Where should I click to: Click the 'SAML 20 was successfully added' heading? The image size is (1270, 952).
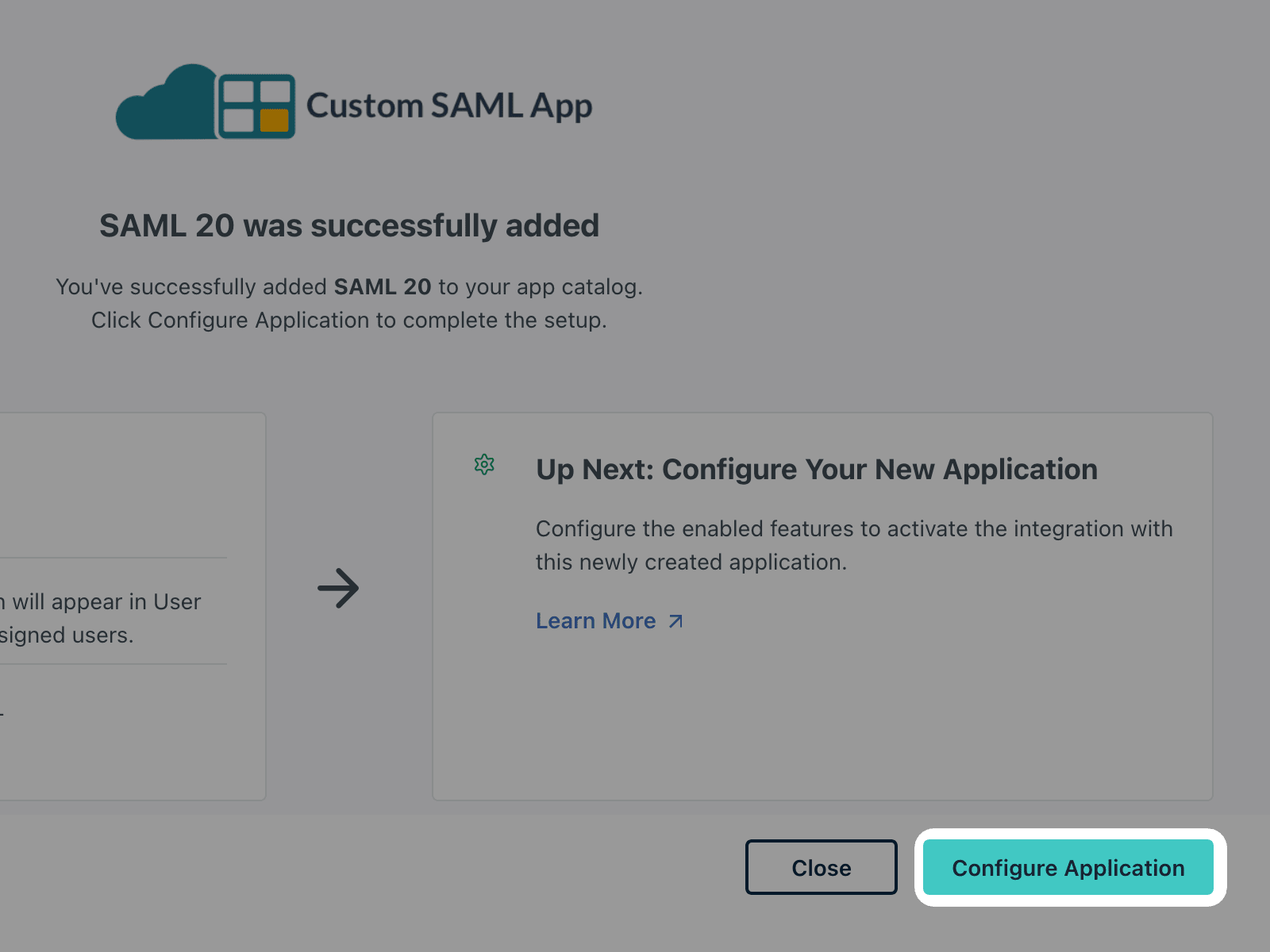pyautogui.click(x=349, y=226)
